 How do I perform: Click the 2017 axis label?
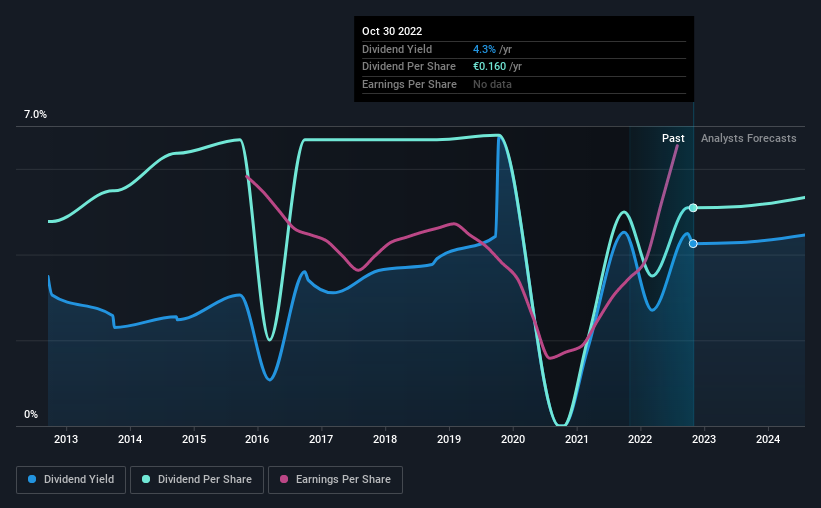321,439
